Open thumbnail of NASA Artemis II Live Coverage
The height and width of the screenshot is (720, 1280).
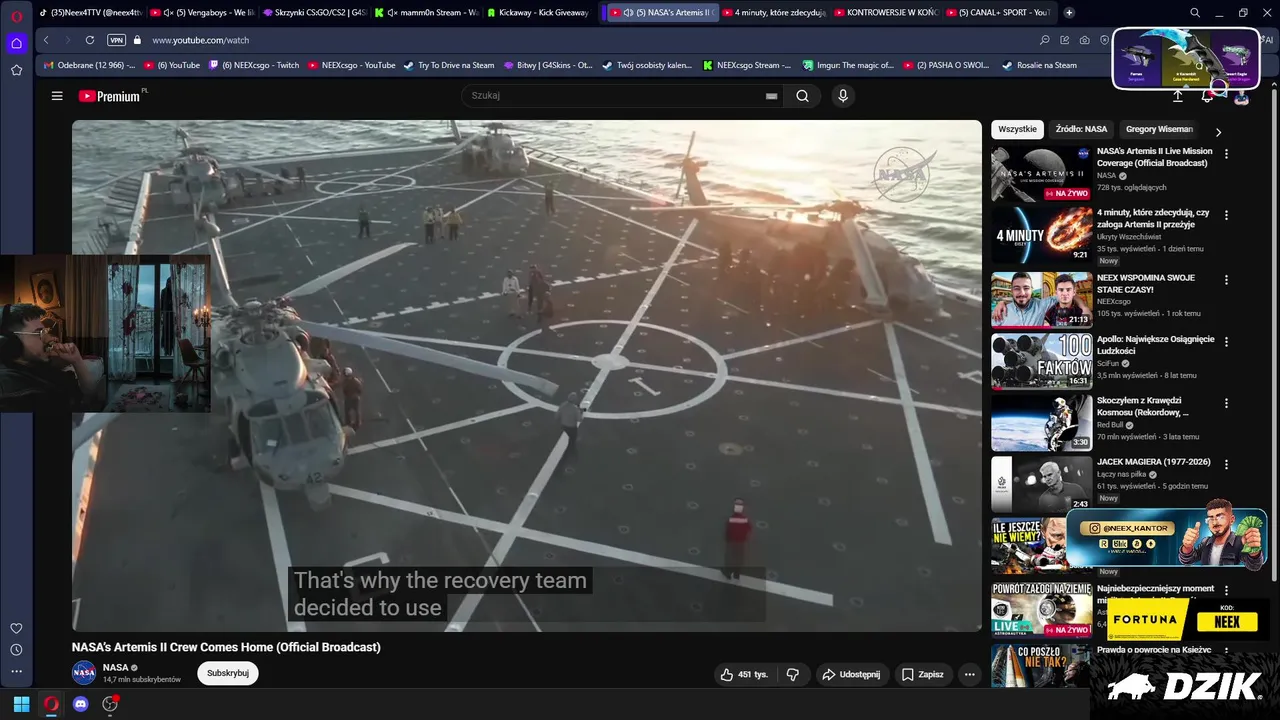click(1041, 174)
